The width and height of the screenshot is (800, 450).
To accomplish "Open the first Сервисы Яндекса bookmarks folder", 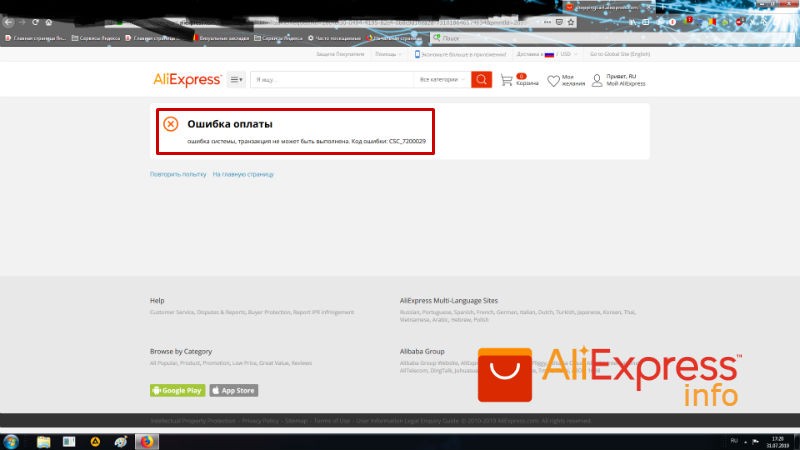I will pos(96,38).
